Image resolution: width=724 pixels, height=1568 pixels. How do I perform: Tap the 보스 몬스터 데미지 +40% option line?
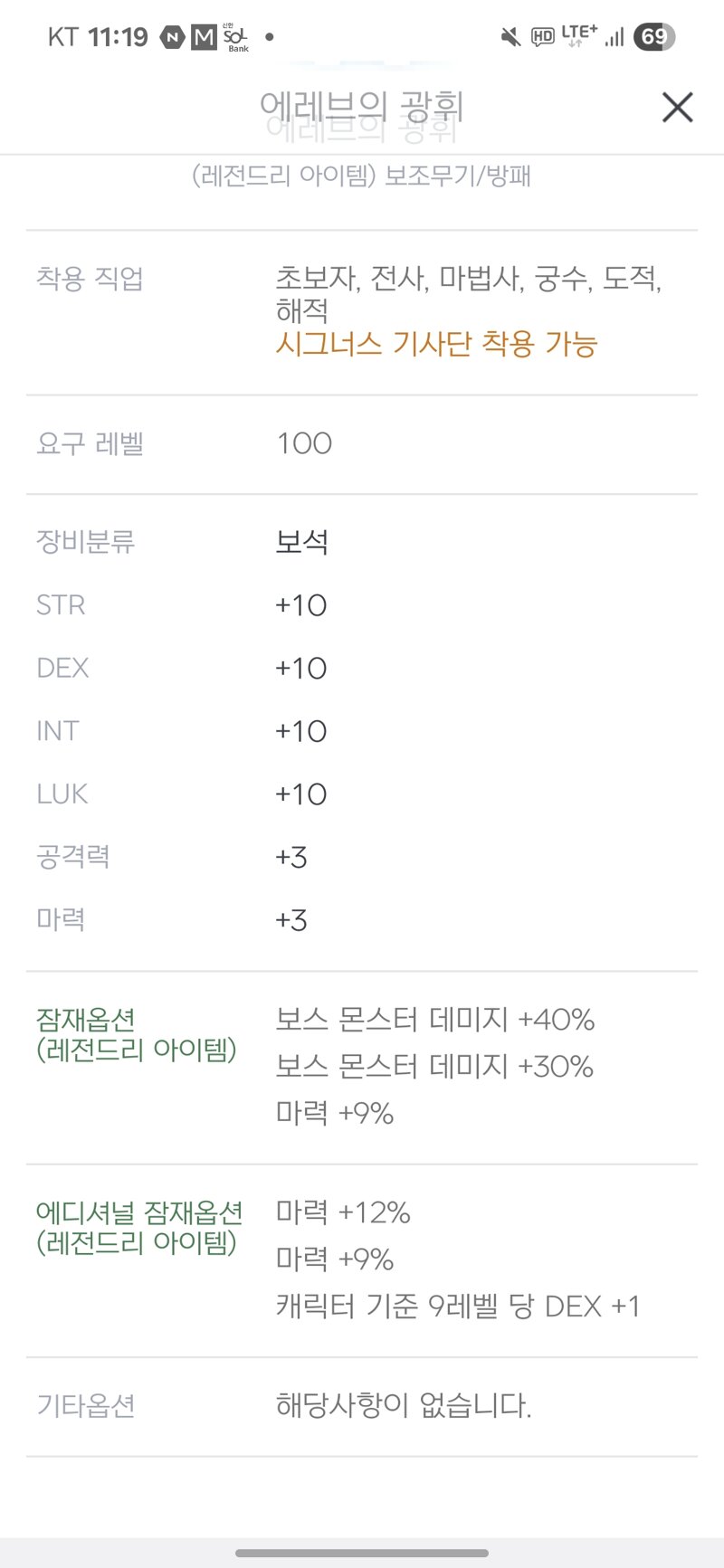click(435, 1020)
